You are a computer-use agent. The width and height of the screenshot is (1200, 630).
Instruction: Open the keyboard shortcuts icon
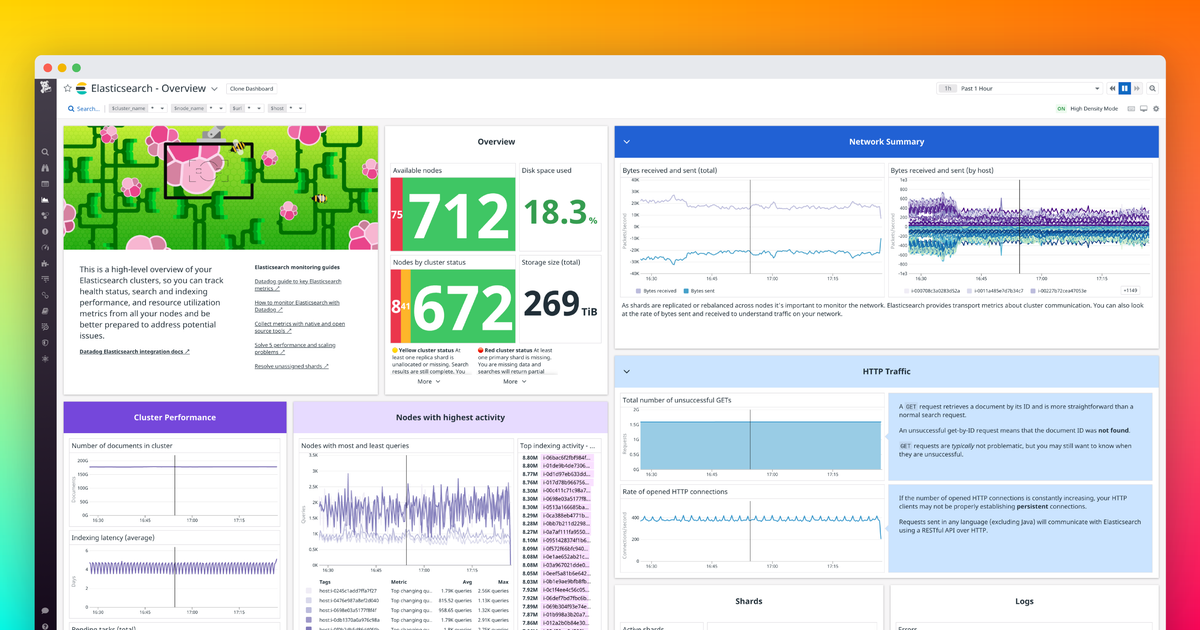point(1131,108)
